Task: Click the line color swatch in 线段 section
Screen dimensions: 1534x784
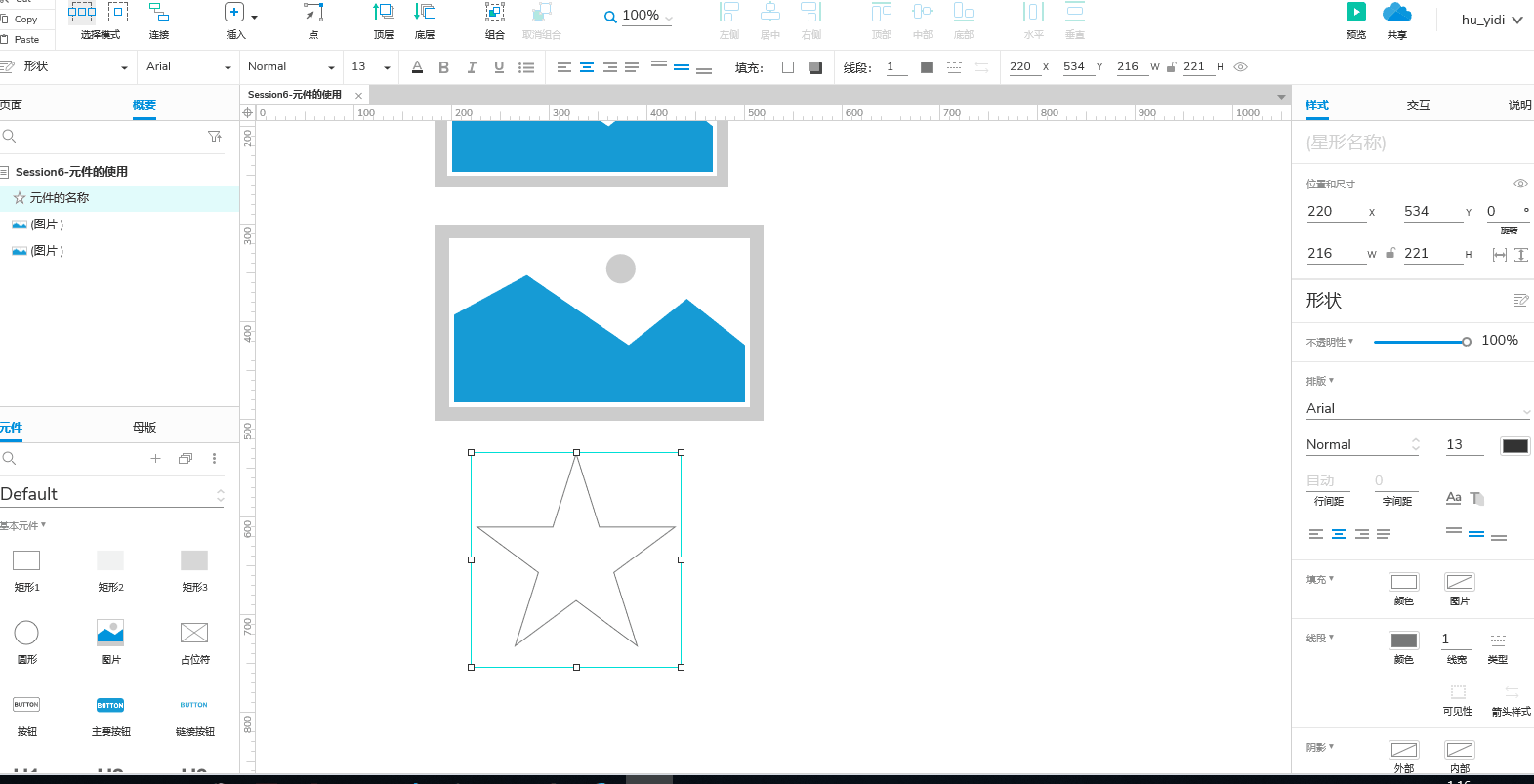Action: point(1404,640)
